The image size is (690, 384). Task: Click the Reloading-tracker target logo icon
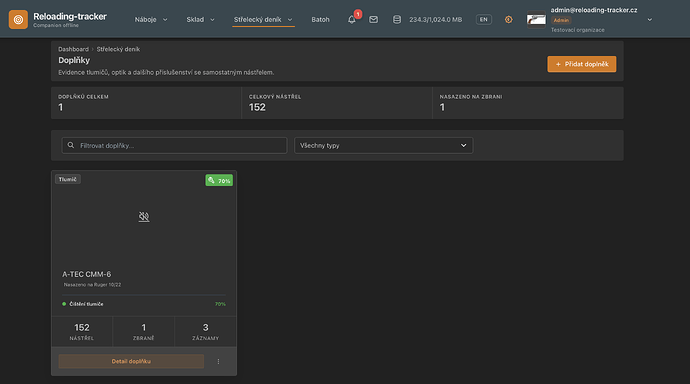[18, 19]
